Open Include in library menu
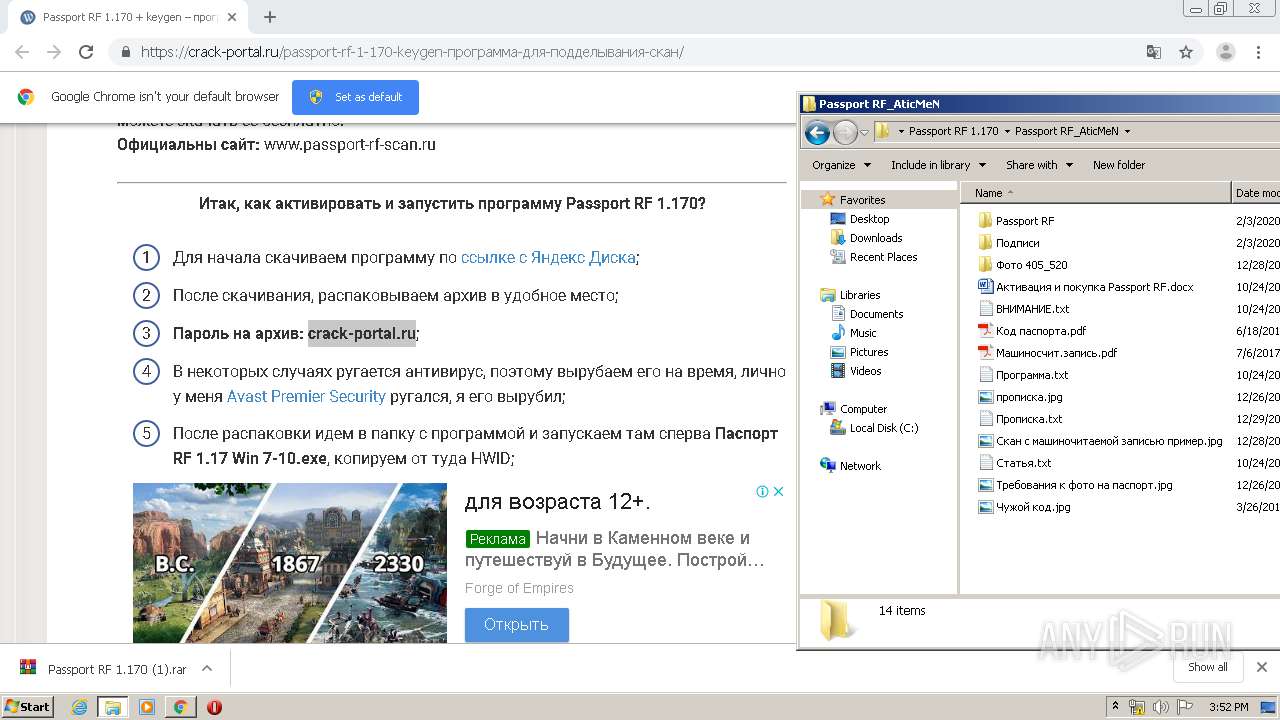Screen dimensions: 1280x720 coord(938,165)
